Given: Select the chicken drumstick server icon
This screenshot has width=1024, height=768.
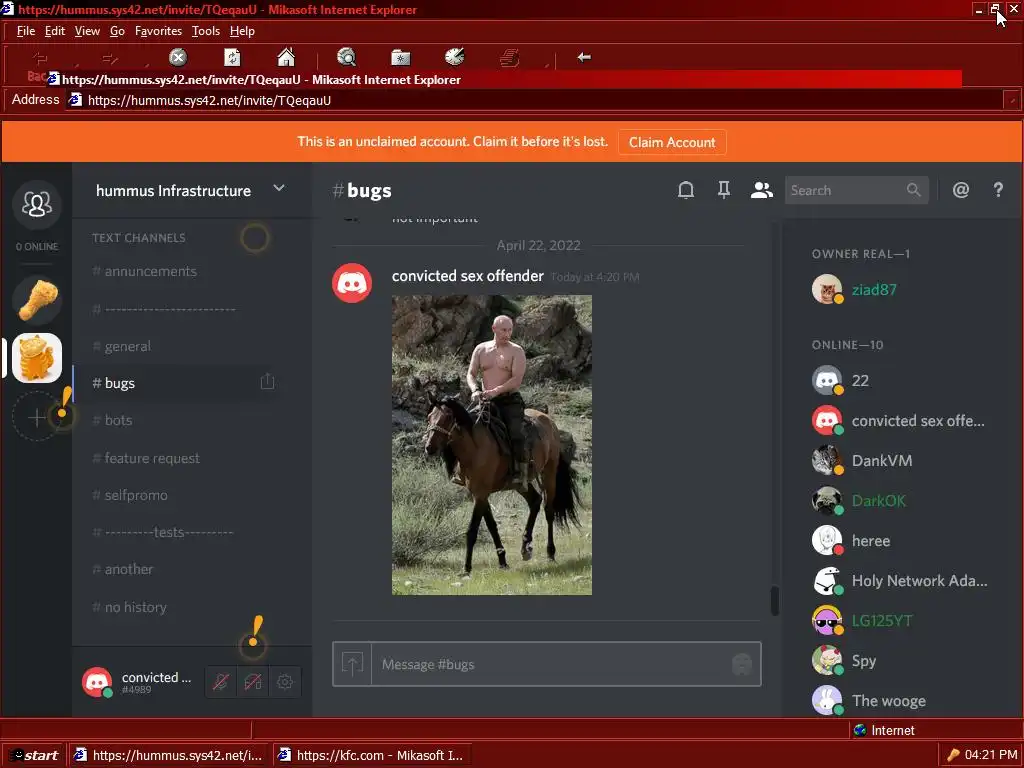Looking at the screenshot, I should click(37, 300).
